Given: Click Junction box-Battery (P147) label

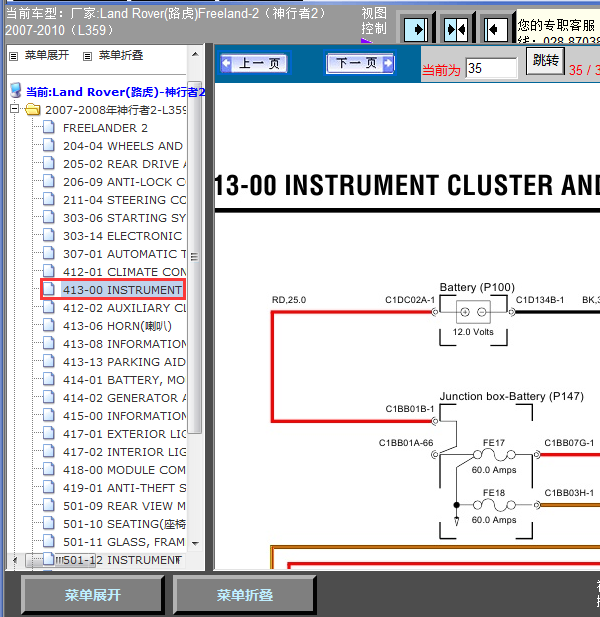Looking at the screenshot, I should pyautogui.click(x=511, y=396).
